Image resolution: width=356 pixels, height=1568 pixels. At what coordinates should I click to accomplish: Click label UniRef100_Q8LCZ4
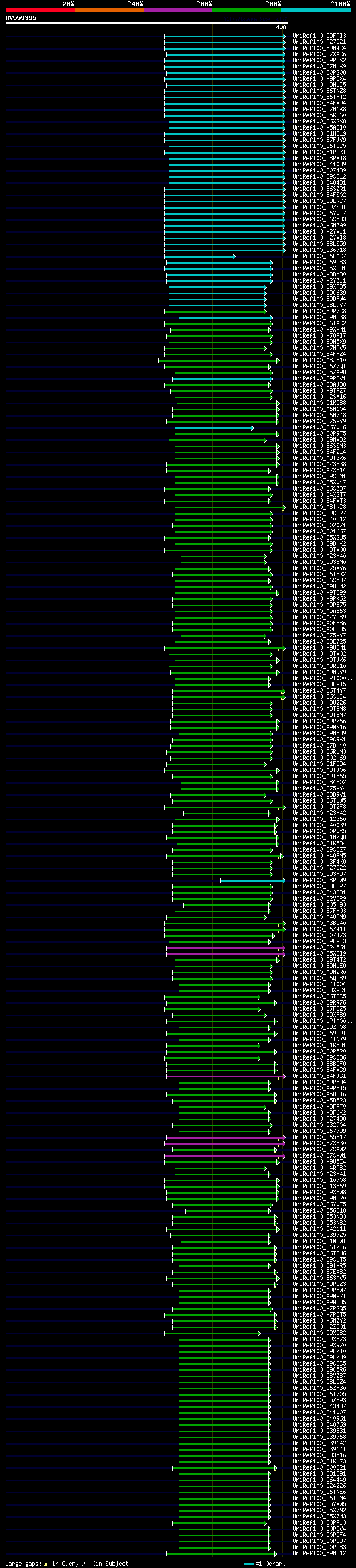pos(319,1382)
